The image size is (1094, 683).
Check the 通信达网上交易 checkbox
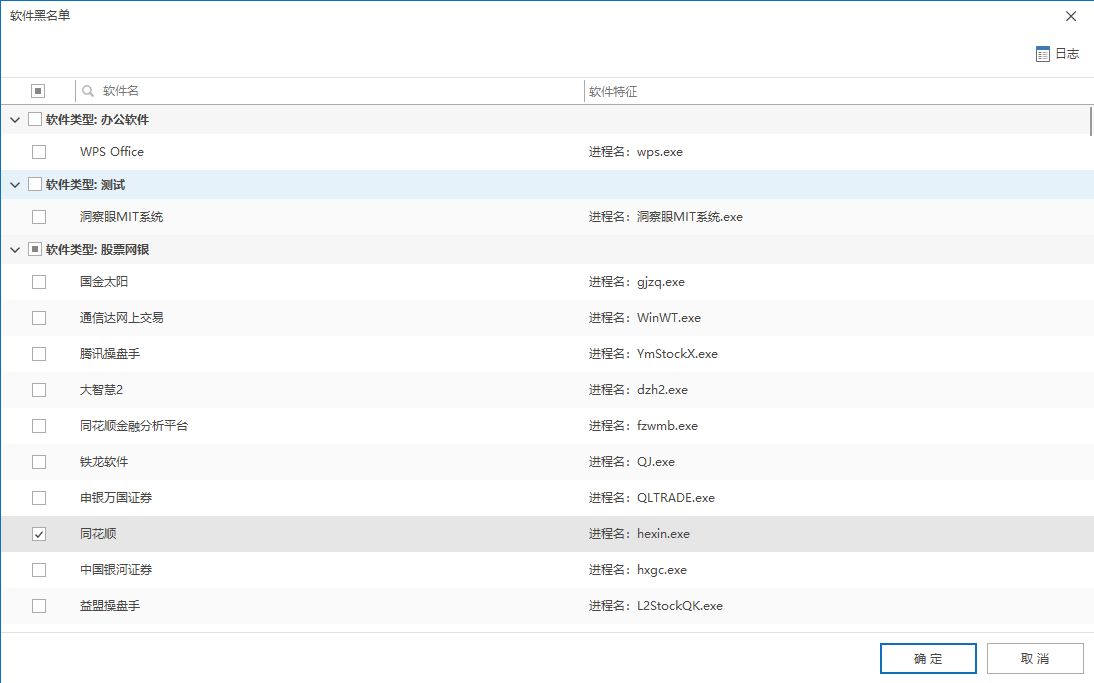(39, 317)
